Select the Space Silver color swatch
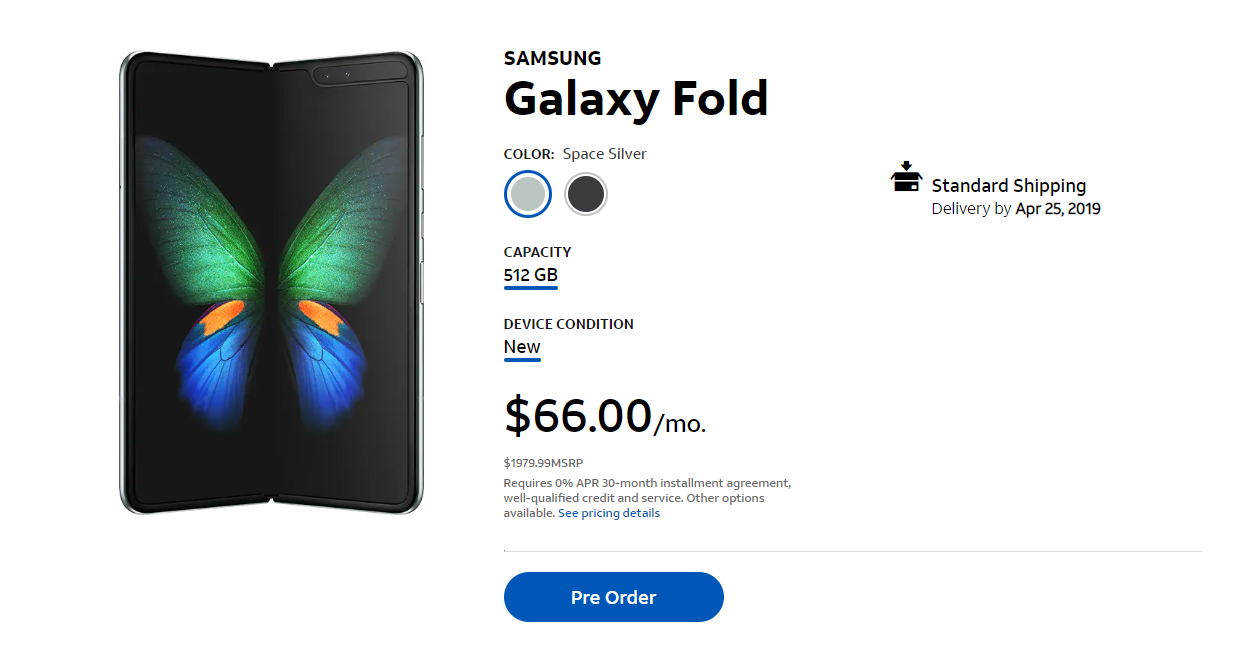The width and height of the screenshot is (1240, 662). tap(528, 194)
